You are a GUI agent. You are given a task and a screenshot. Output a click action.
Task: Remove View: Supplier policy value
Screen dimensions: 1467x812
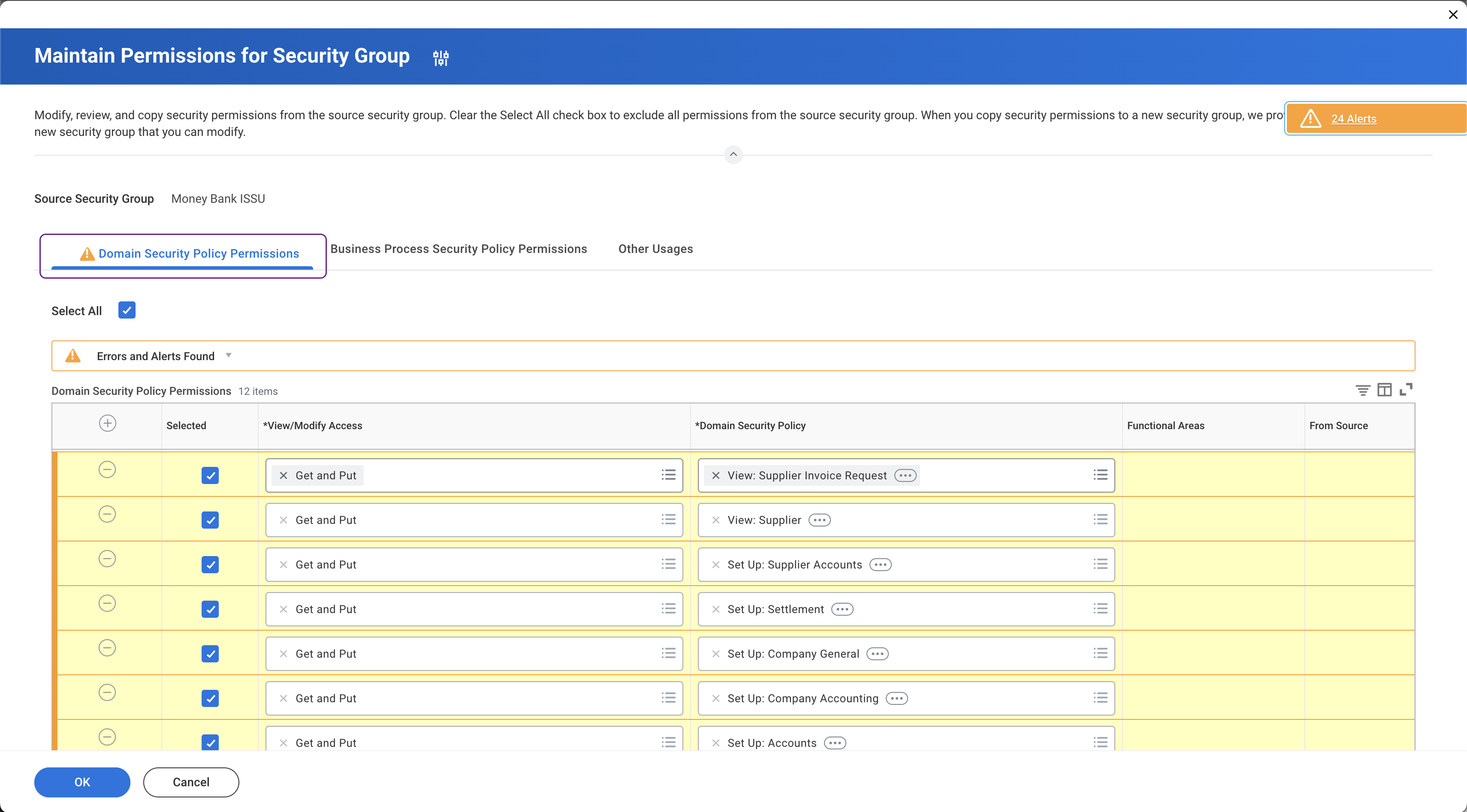pyautogui.click(x=716, y=520)
